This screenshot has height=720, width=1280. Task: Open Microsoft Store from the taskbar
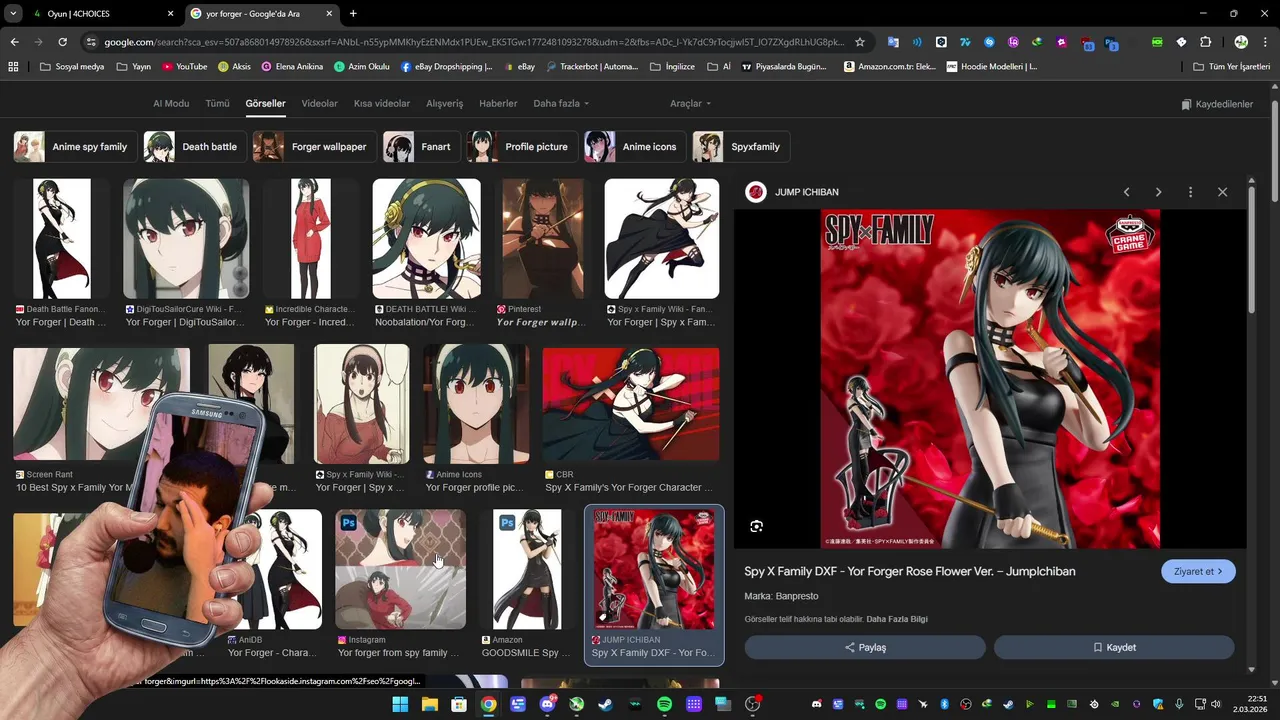click(459, 704)
